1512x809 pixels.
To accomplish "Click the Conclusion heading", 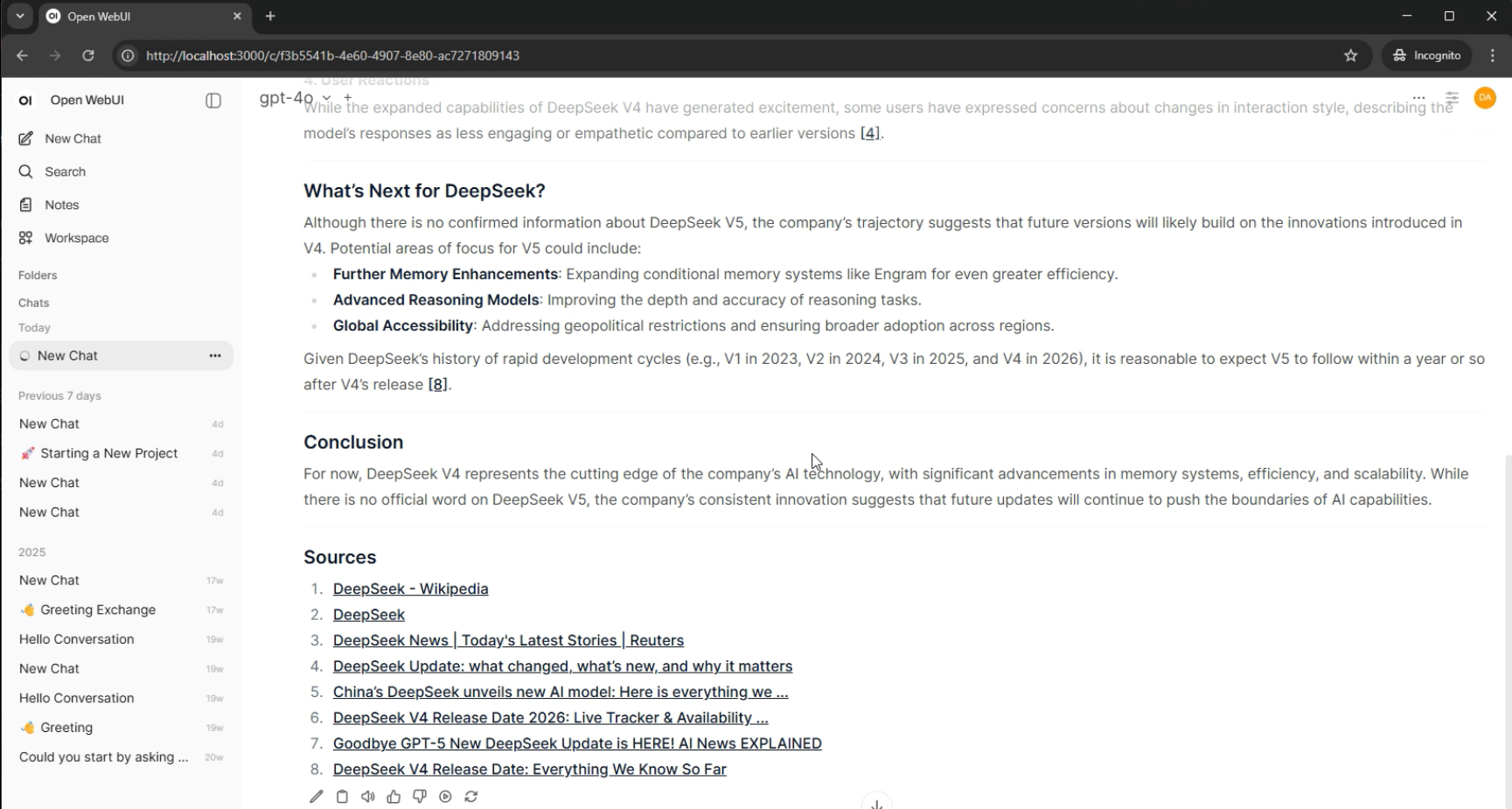I will click(353, 443).
